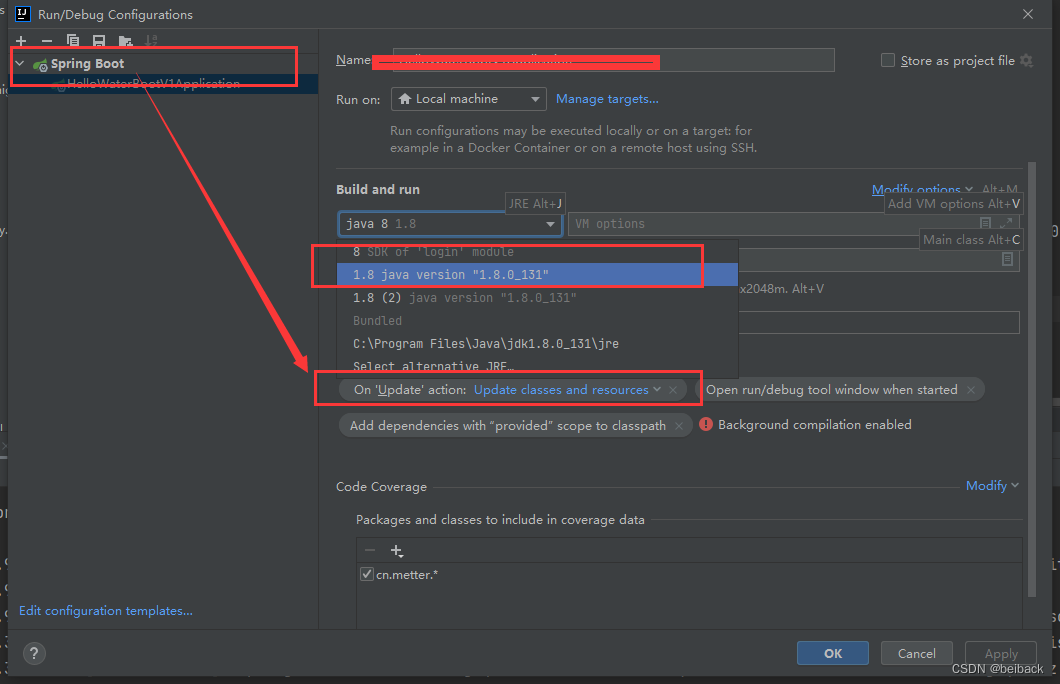Select the C:\Program Files\Java\jdk1.8.0_131\jre entry
The image size is (1060, 684).
pyautogui.click(x=537, y=343)
